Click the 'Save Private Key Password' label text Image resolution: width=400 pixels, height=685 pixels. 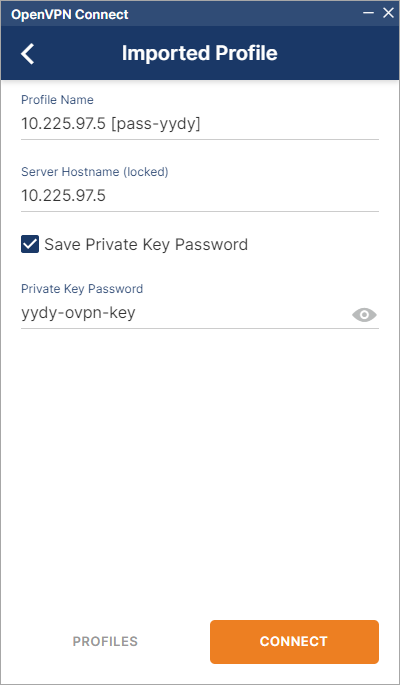coord(146,244)
